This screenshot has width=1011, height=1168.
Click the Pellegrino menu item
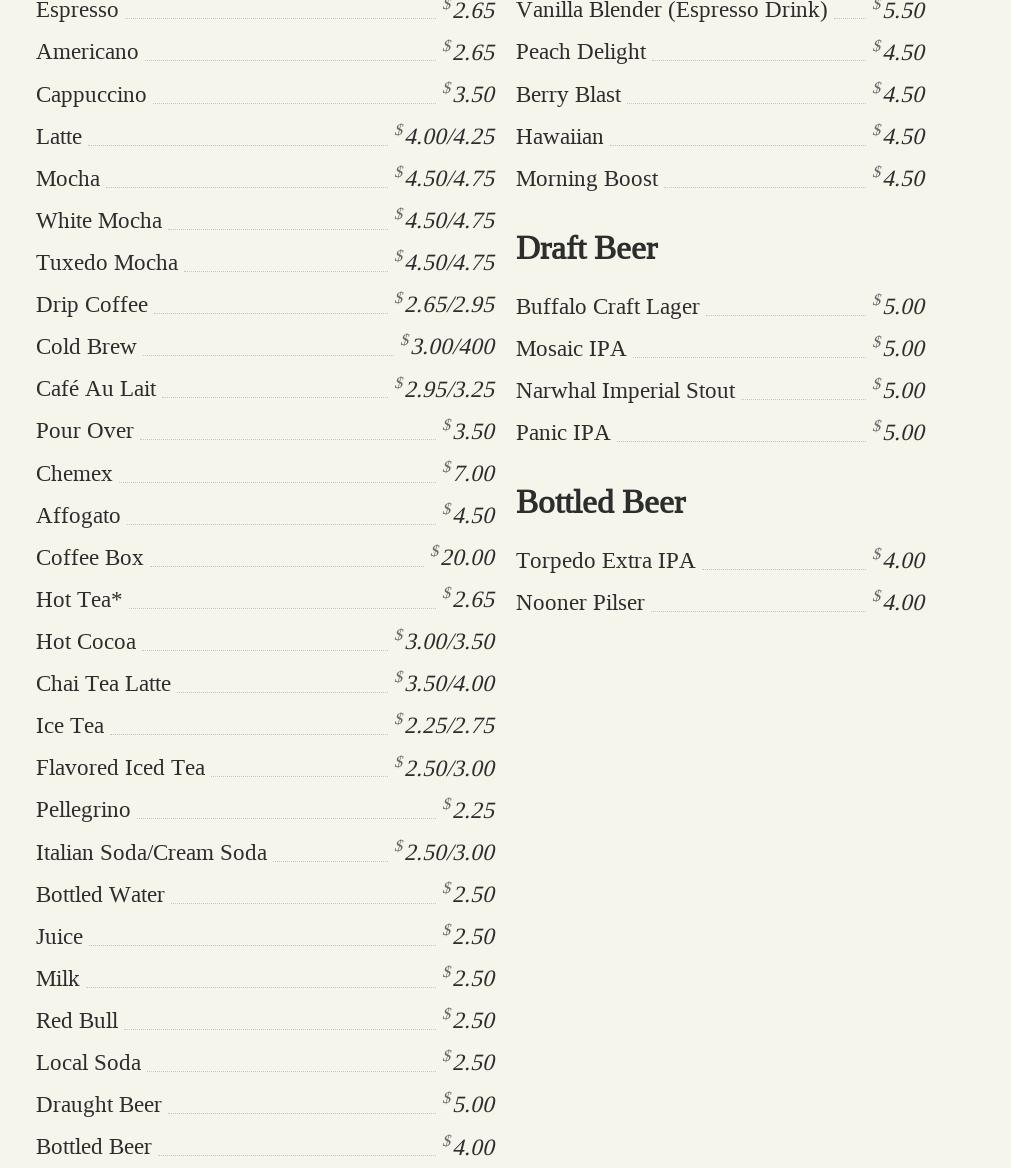click(x=83, y=809)
